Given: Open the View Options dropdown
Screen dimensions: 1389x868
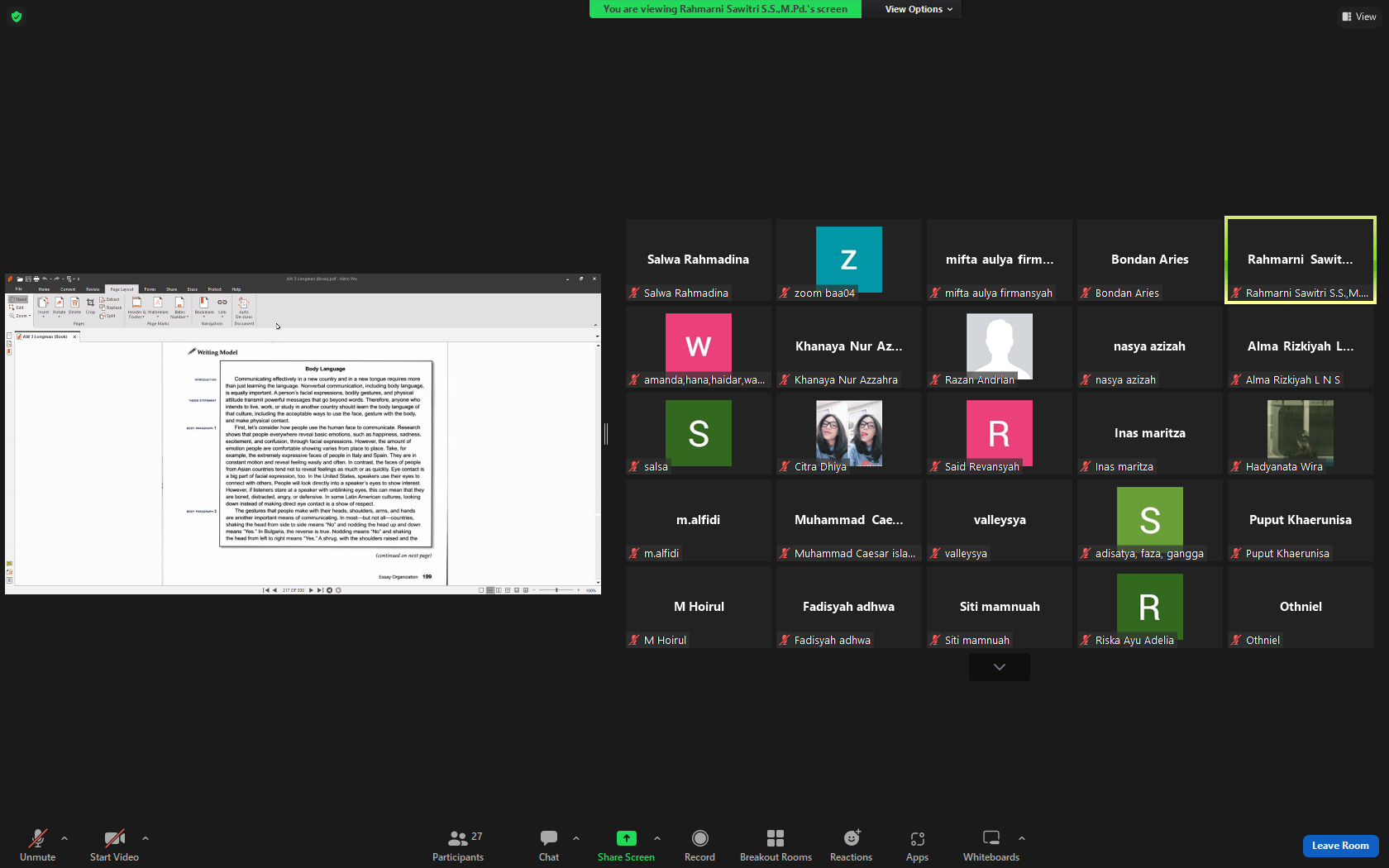Looking at the screenshot, I should coord(919,9).
